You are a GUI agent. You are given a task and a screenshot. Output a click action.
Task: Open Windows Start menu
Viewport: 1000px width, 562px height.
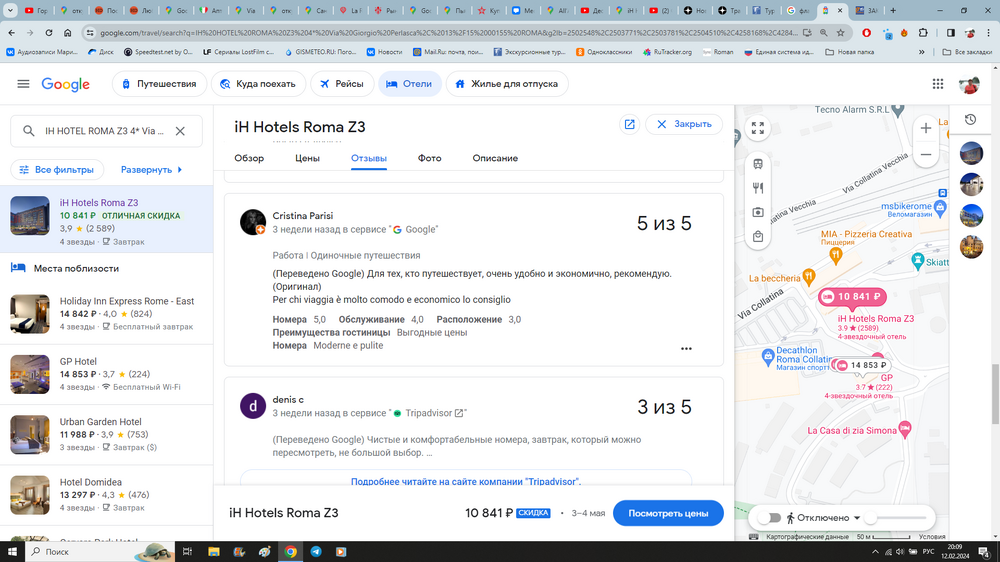[x=12, y=552]
